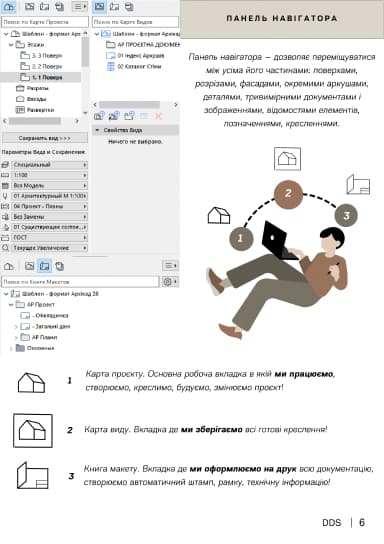This screenshot has width=384, height=544.
Task: Open the options menu button in bottom Layout Book panel
Action: pos(170,266)
